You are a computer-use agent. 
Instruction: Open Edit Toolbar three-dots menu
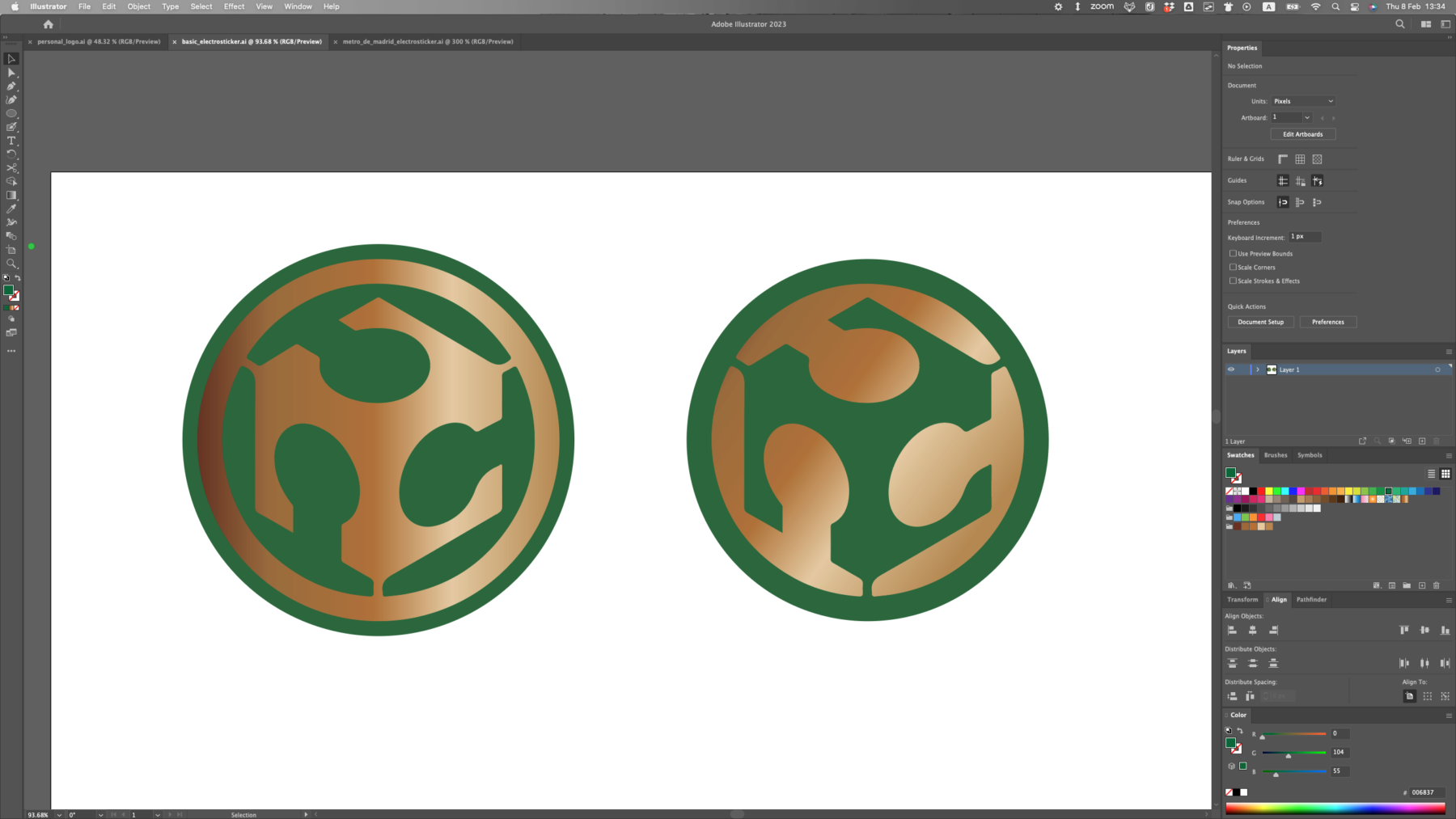point(11,351)
